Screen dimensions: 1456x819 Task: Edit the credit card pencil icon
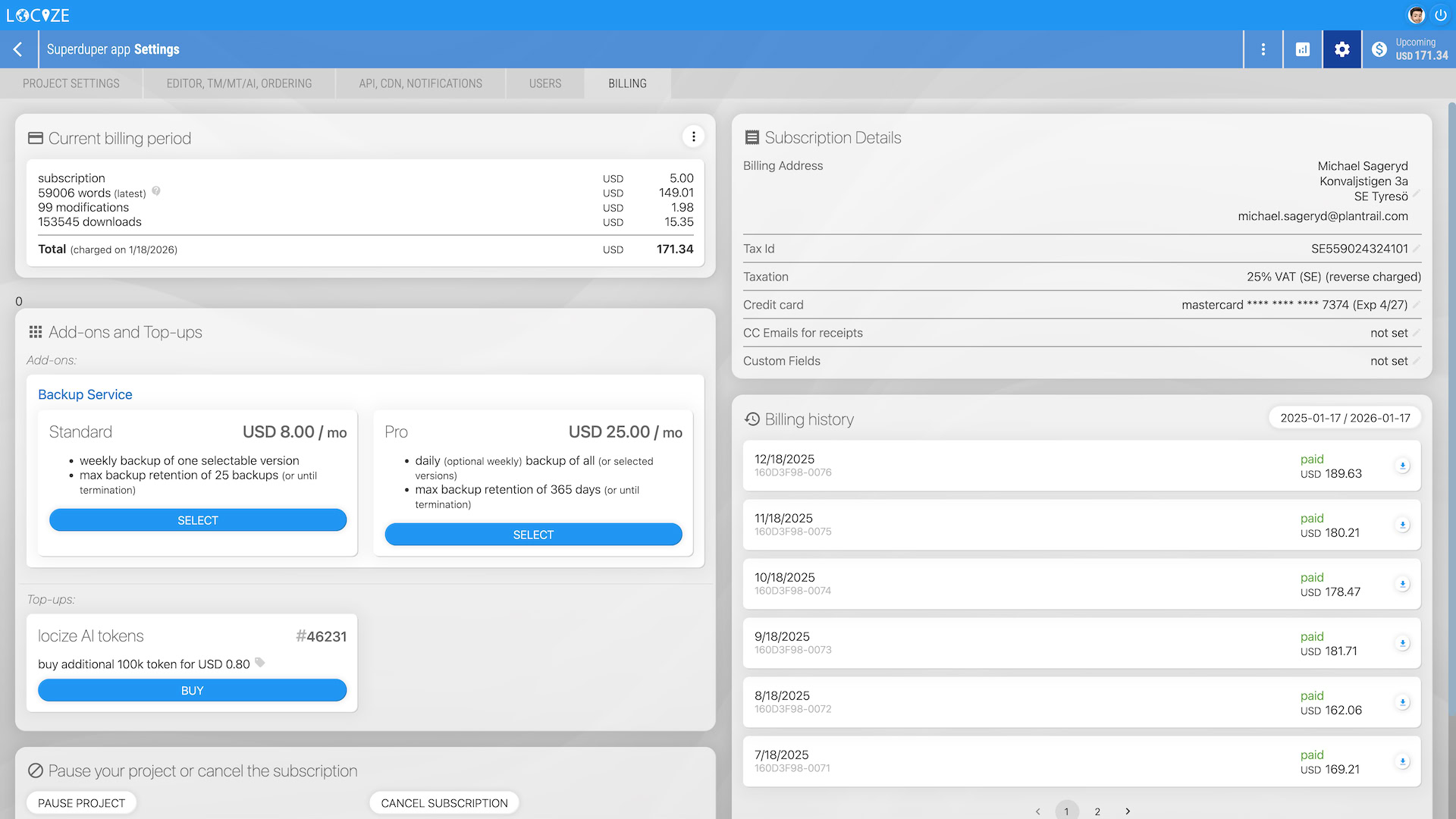(1416, 305)
